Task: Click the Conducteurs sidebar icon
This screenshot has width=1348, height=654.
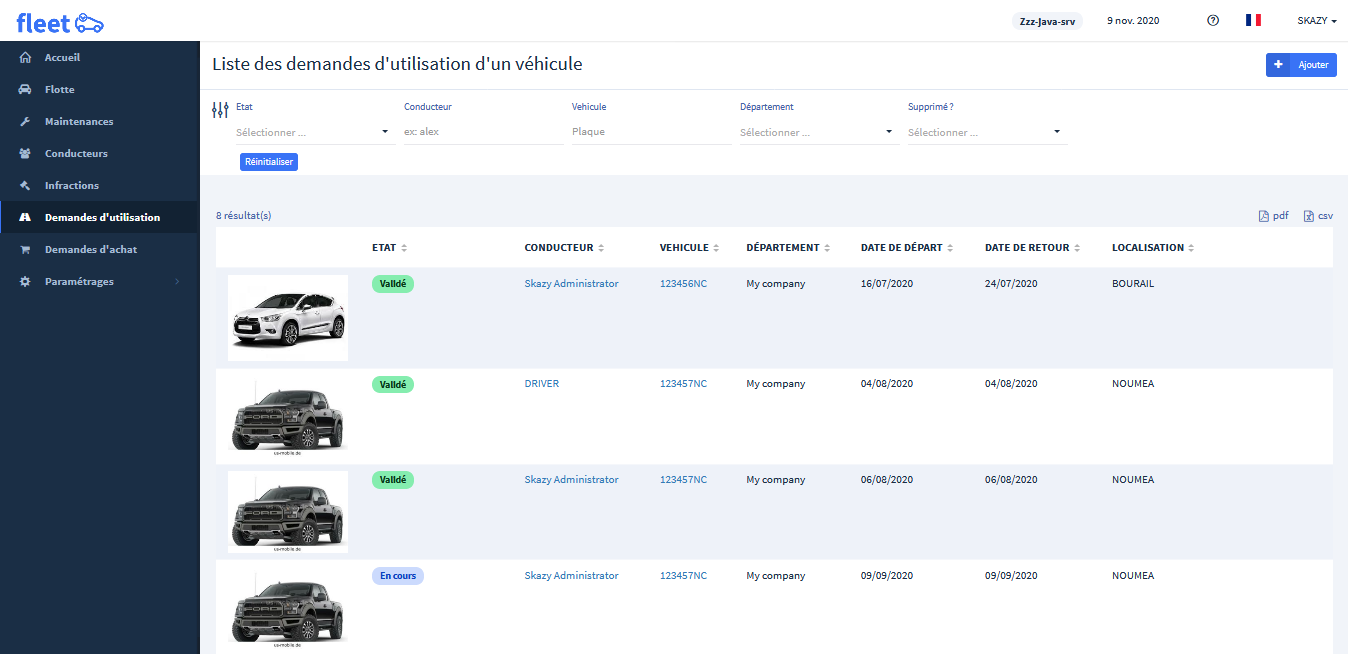Action: pos(24,153)
